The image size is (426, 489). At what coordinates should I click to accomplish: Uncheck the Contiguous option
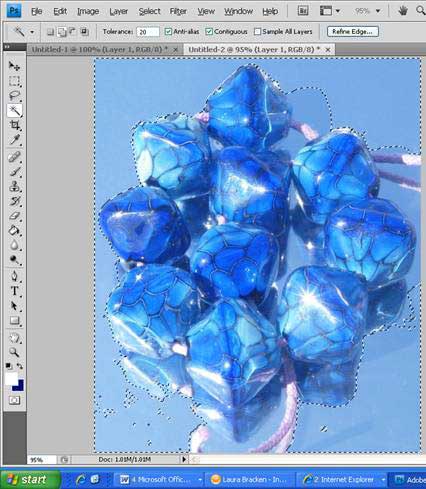(x=209, y=32)
